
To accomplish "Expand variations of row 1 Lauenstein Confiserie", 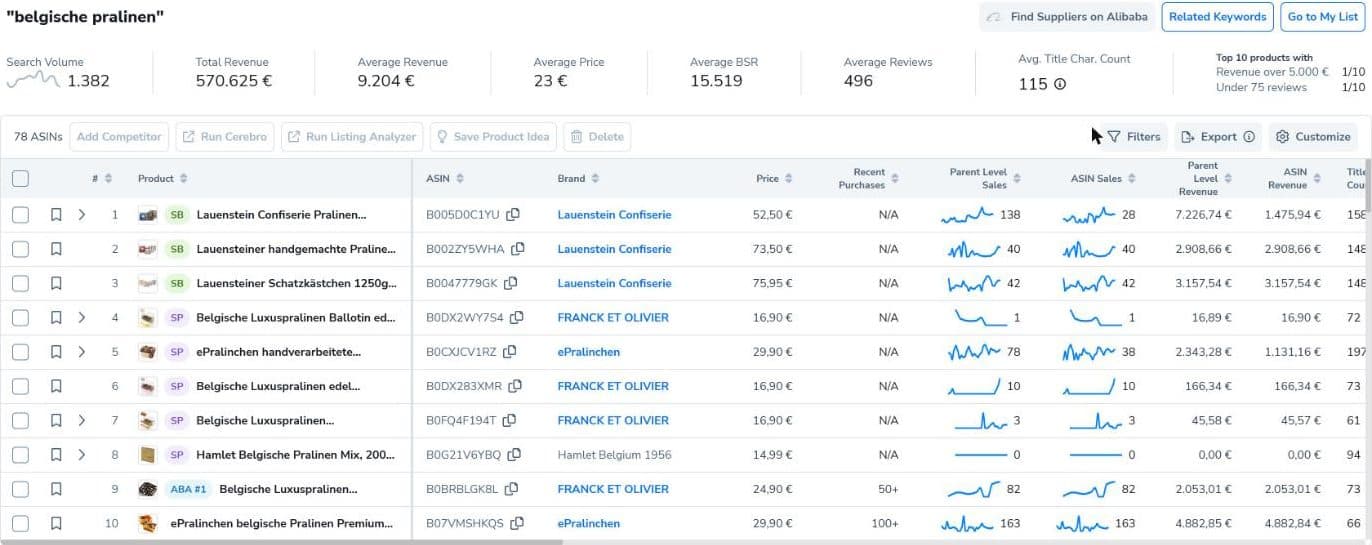I will pos(82,215).
